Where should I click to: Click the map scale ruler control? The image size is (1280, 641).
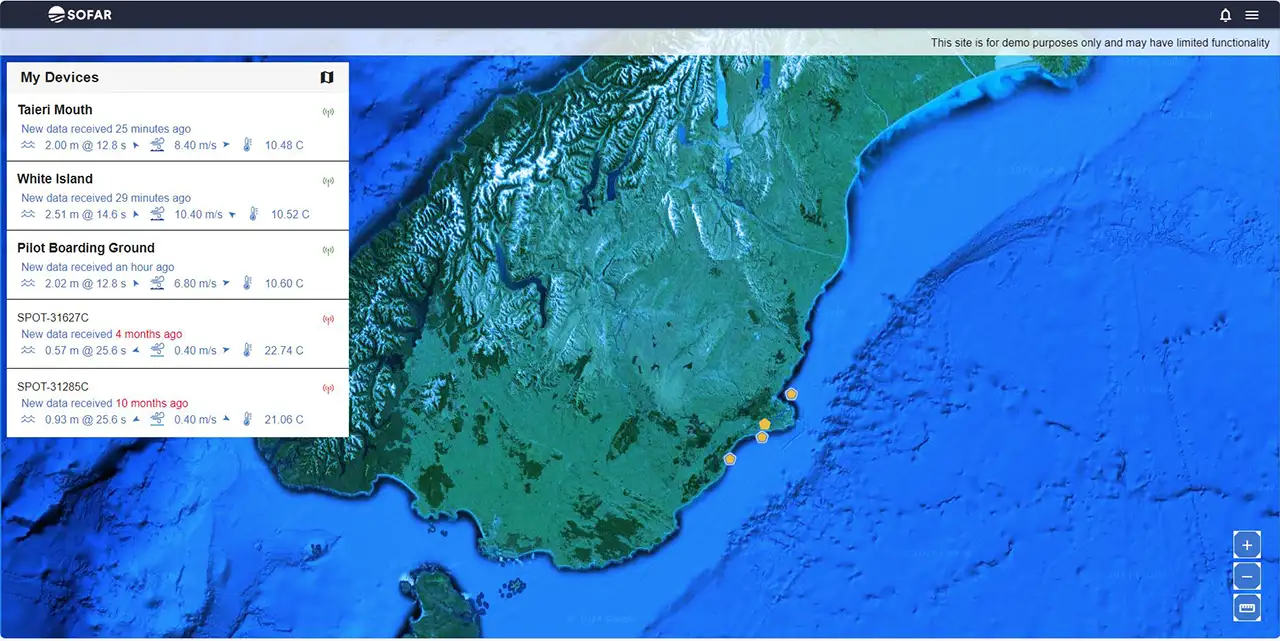(1246, 607)
